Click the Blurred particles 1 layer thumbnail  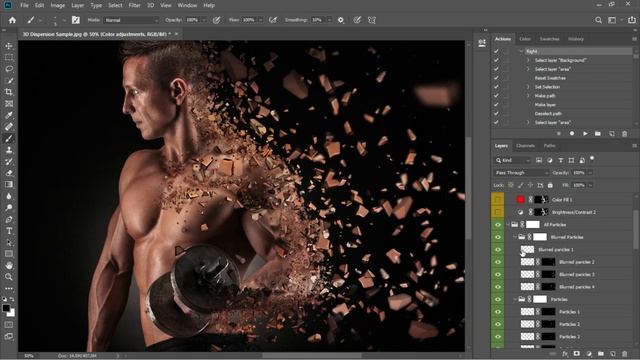527,249
